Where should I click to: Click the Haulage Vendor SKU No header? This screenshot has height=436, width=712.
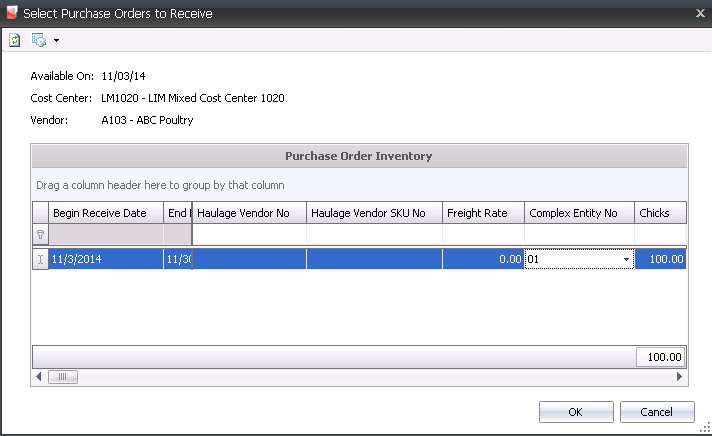pyautogui.click(x=373, y=213)
